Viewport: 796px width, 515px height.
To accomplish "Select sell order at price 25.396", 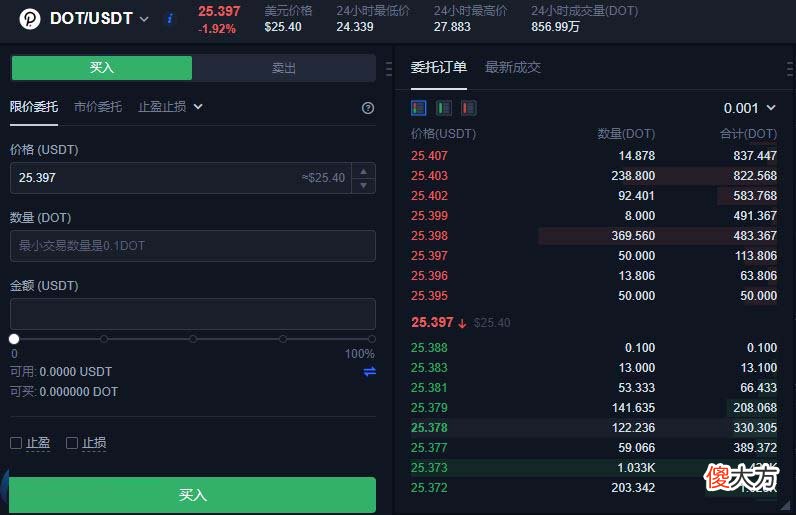I will pos(593,275).
